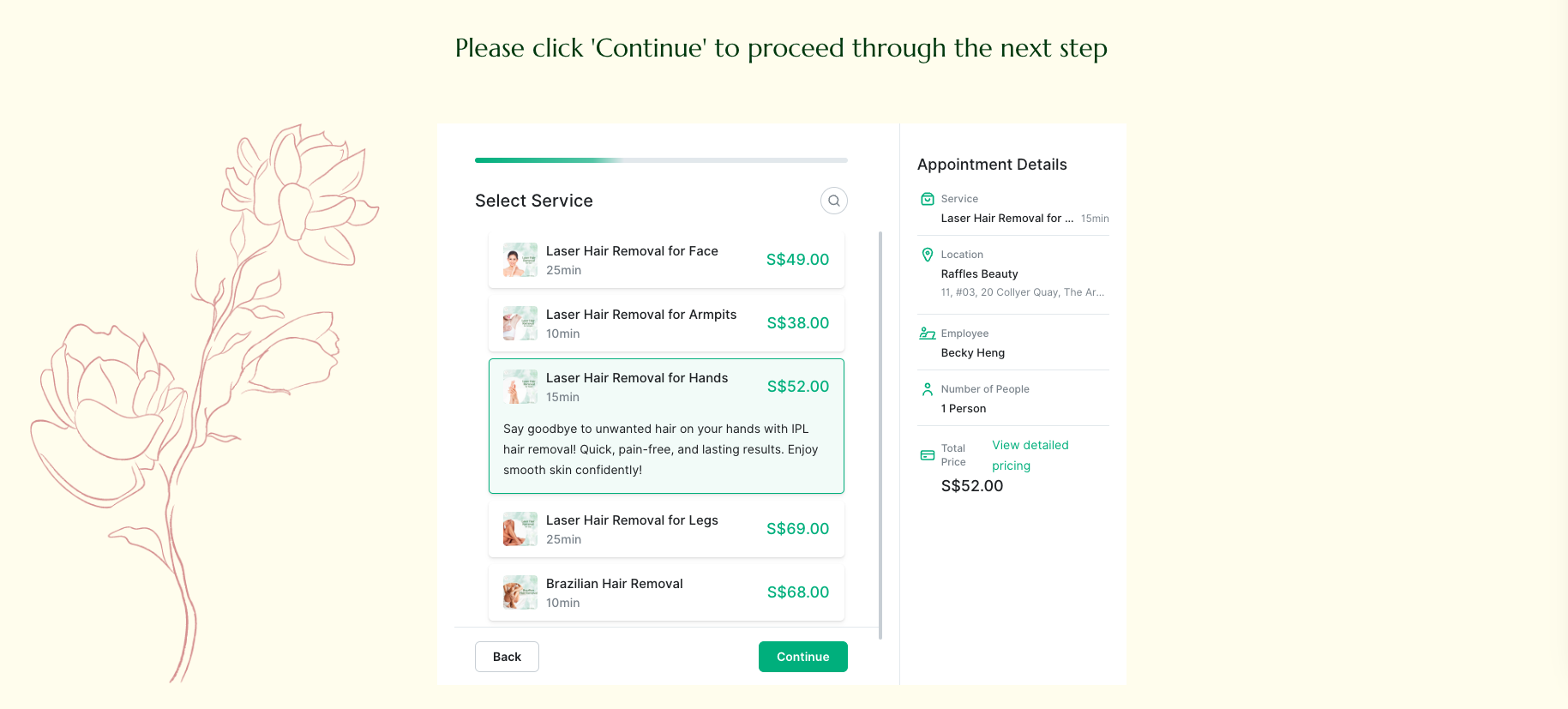1568x709 pixels.
Task: Click the Back button
Action: [x=507, y=656]
